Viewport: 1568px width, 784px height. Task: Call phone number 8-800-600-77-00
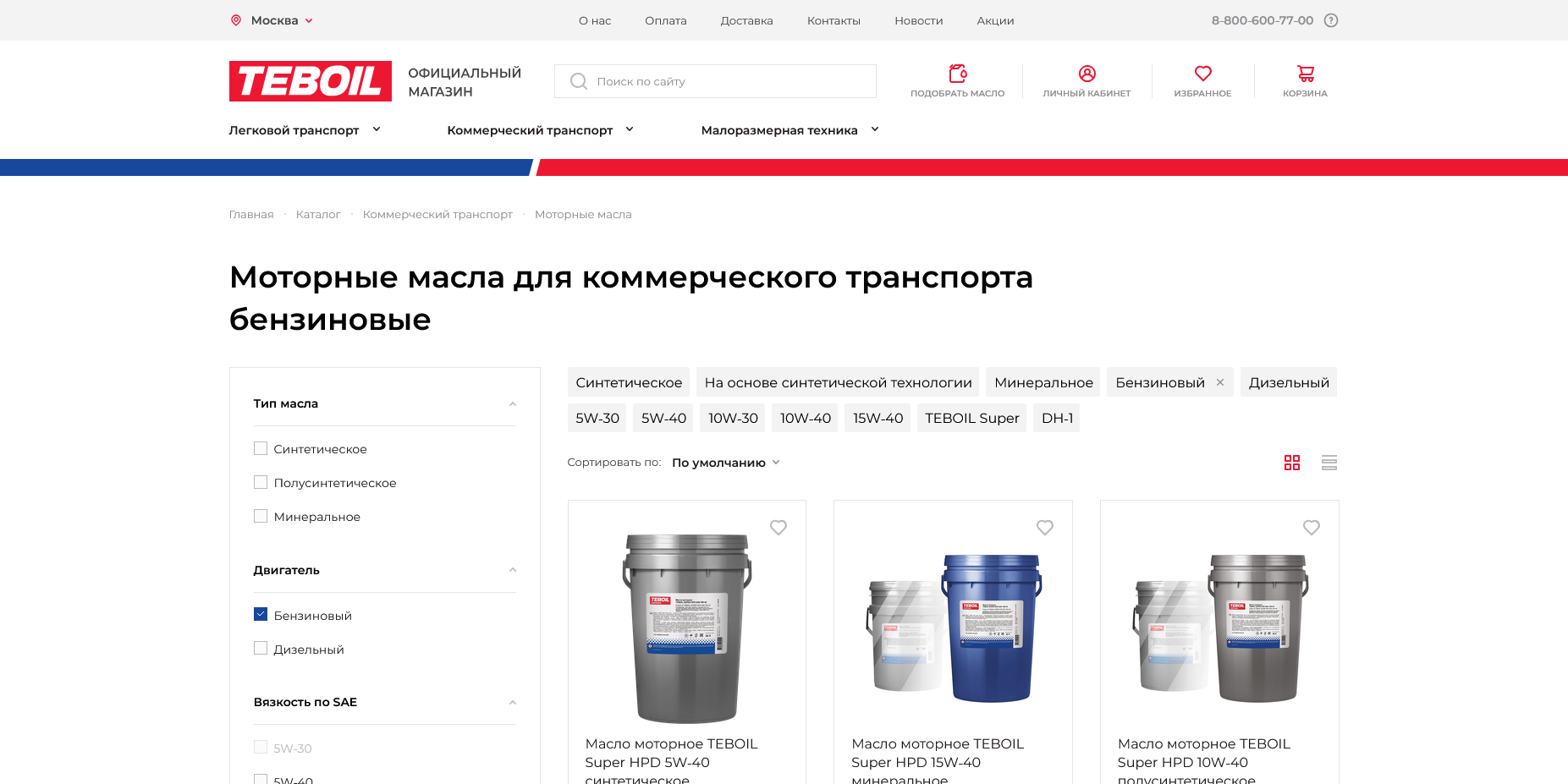tap(1263, 20)
